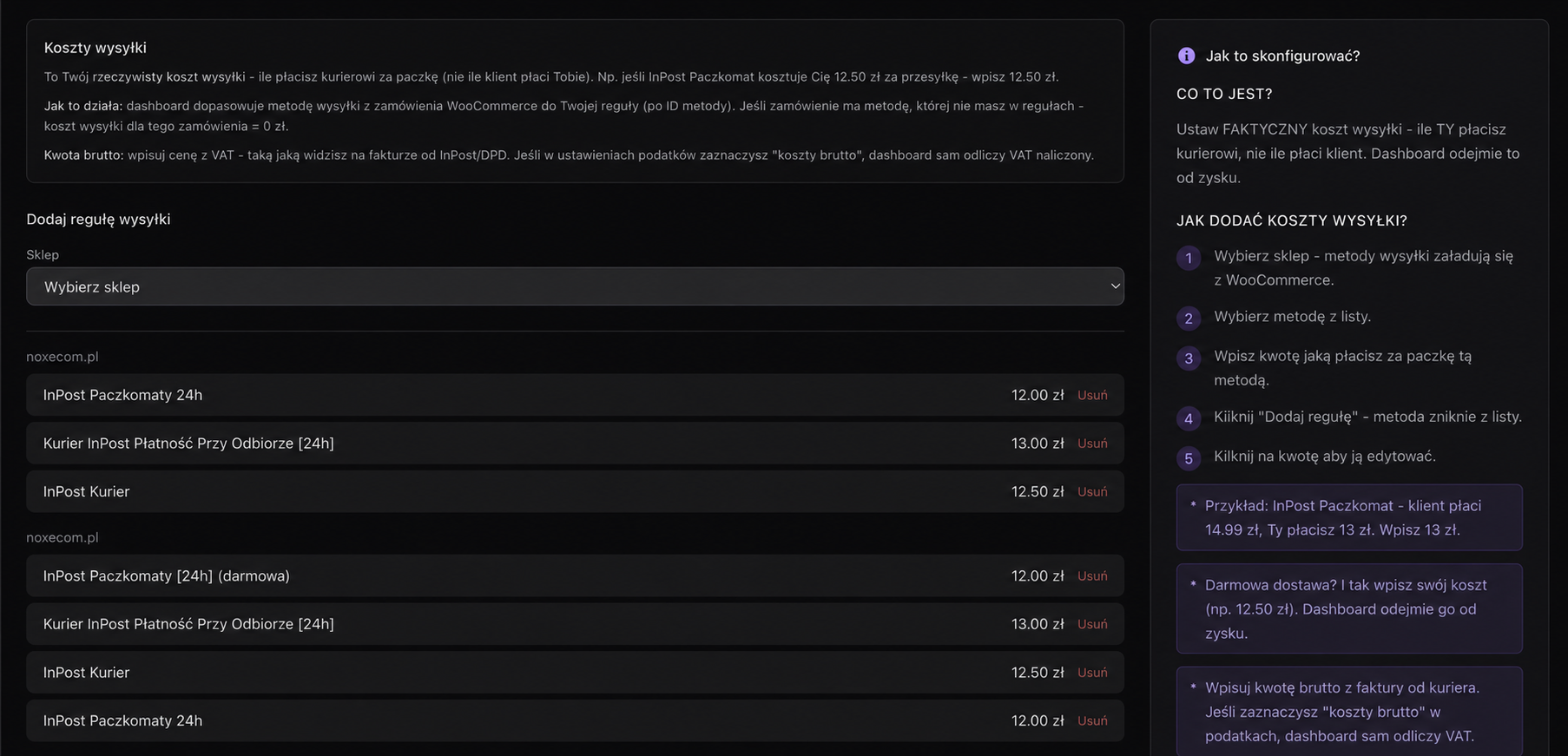
Task: Select InPost Paczkomaty 24h name in first group
Action: 122,395
